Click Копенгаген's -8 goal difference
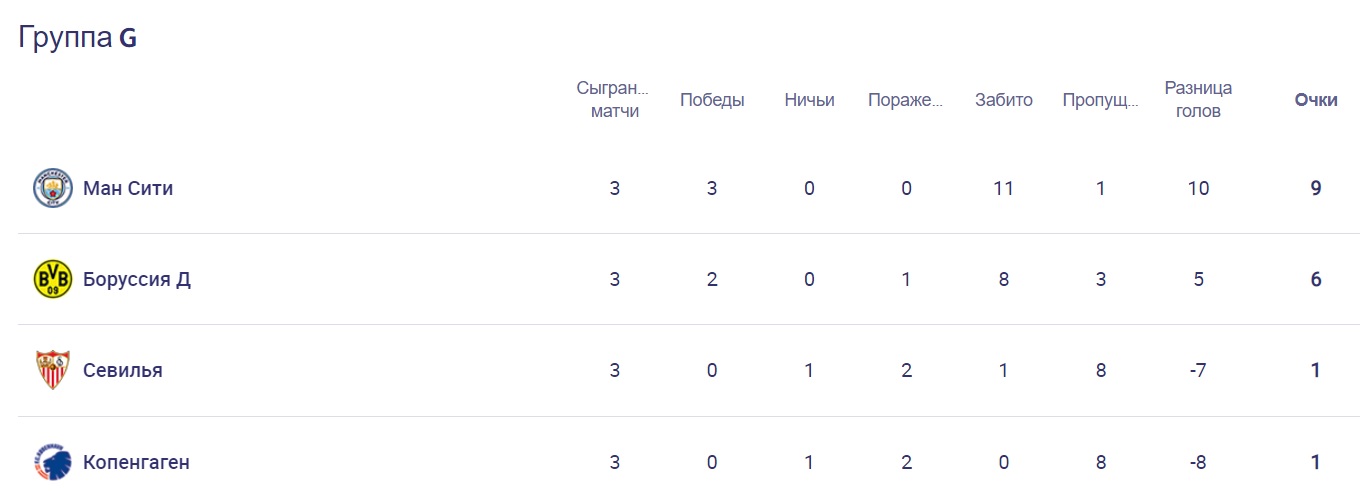 pyautogui.click(x=1198, y=462)
